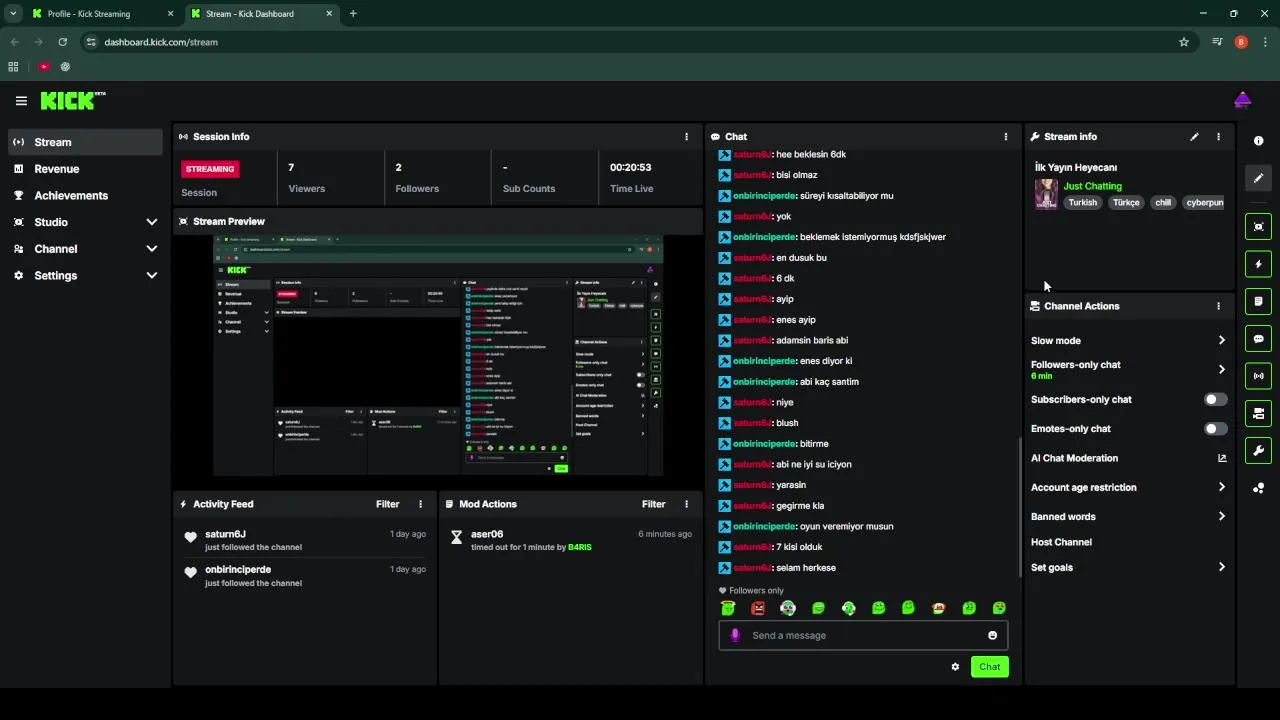Open Followers-only chat options
The width and height of the screenshot is (1280, 720).
1128,370
